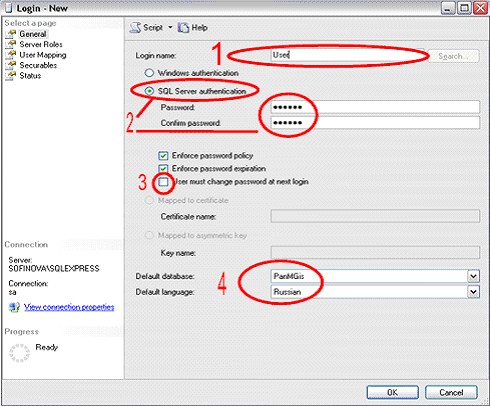Open the Default language dropdown
Screen dimensions: 490x406
click(474, 292)
